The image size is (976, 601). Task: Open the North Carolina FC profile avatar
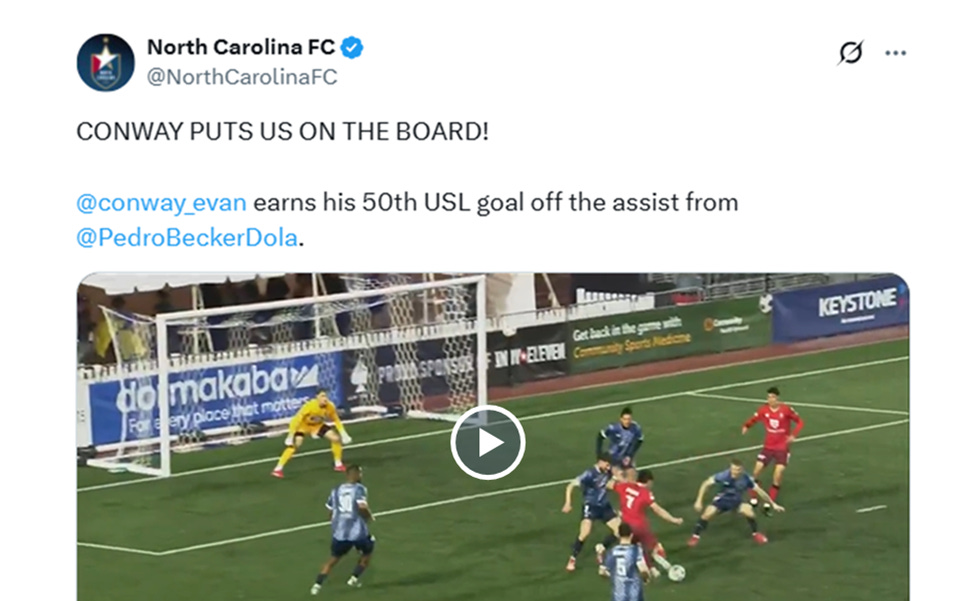pos(105,62)
